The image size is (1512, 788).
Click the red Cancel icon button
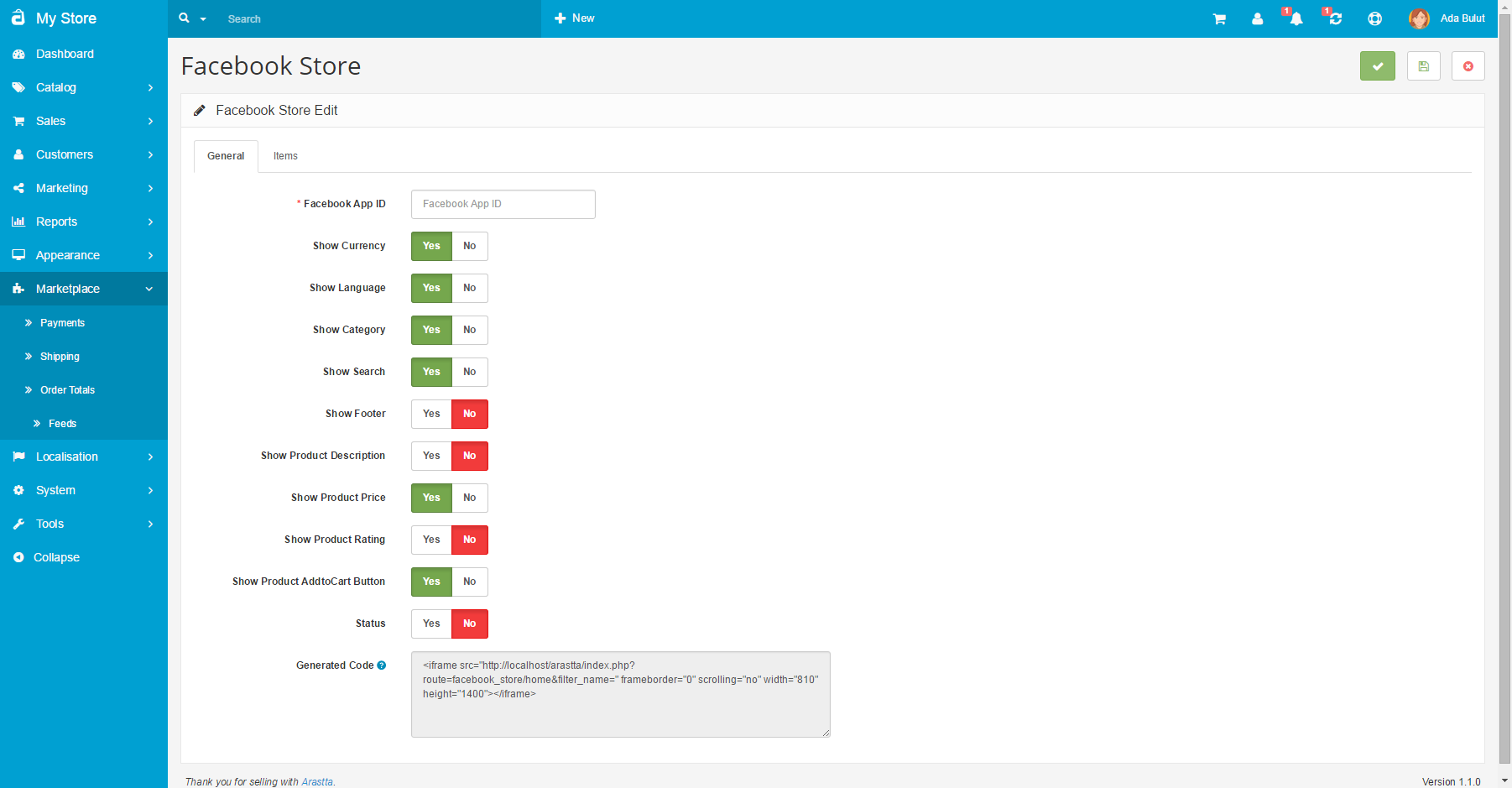pyautogui.click(x=1468, y=66)
